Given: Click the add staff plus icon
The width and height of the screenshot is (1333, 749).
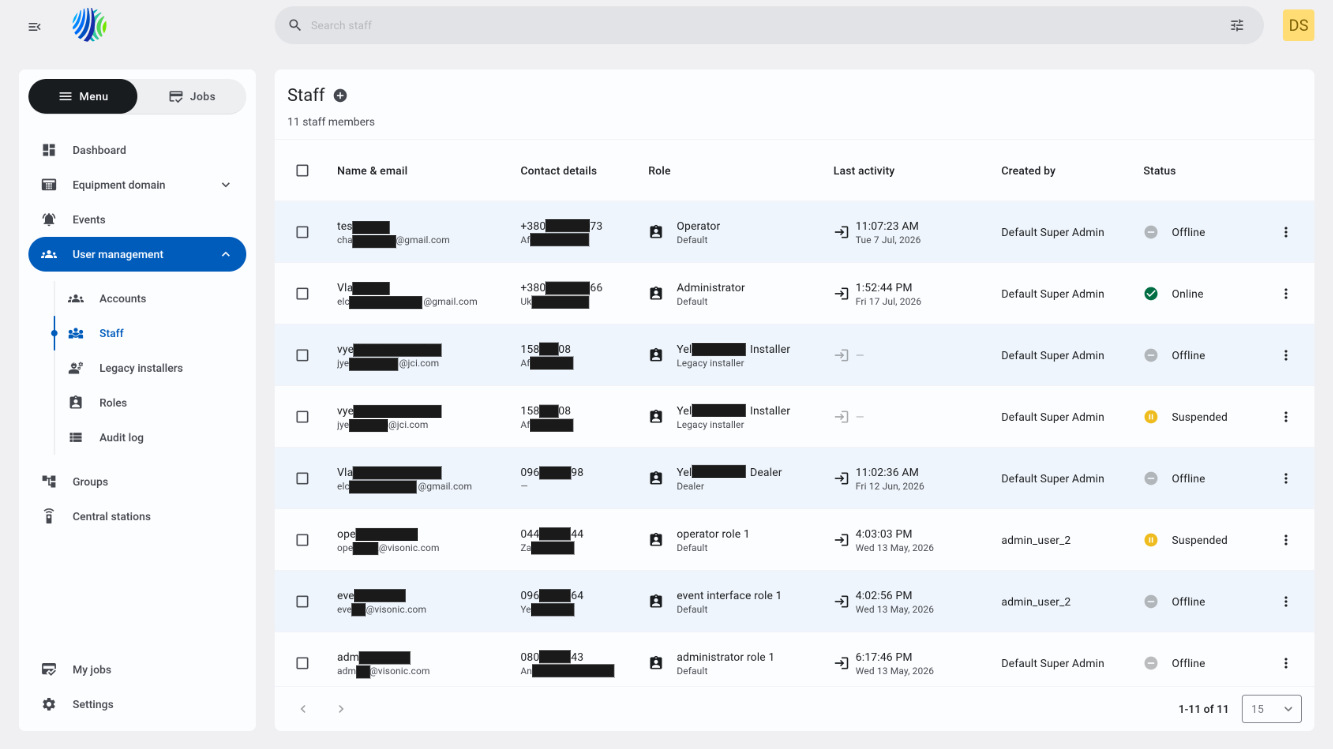Looking at the screenshot, I should tap(340, 95).
